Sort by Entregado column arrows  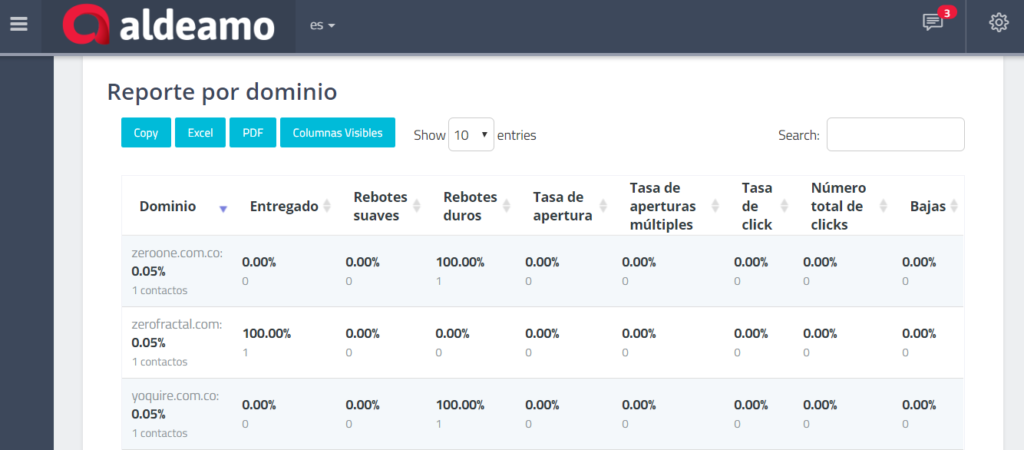pyautogui.click(x=327, y=206)
